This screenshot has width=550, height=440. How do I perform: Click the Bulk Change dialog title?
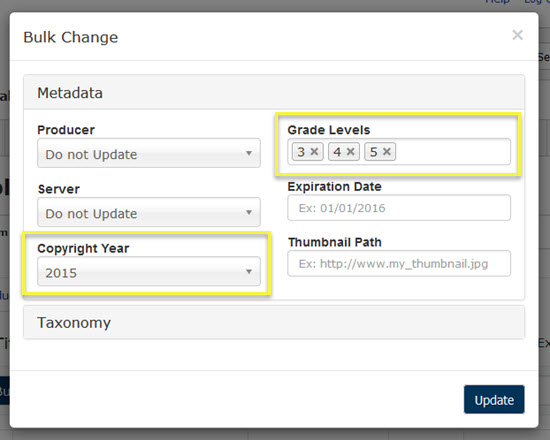(x=71, y=37)
